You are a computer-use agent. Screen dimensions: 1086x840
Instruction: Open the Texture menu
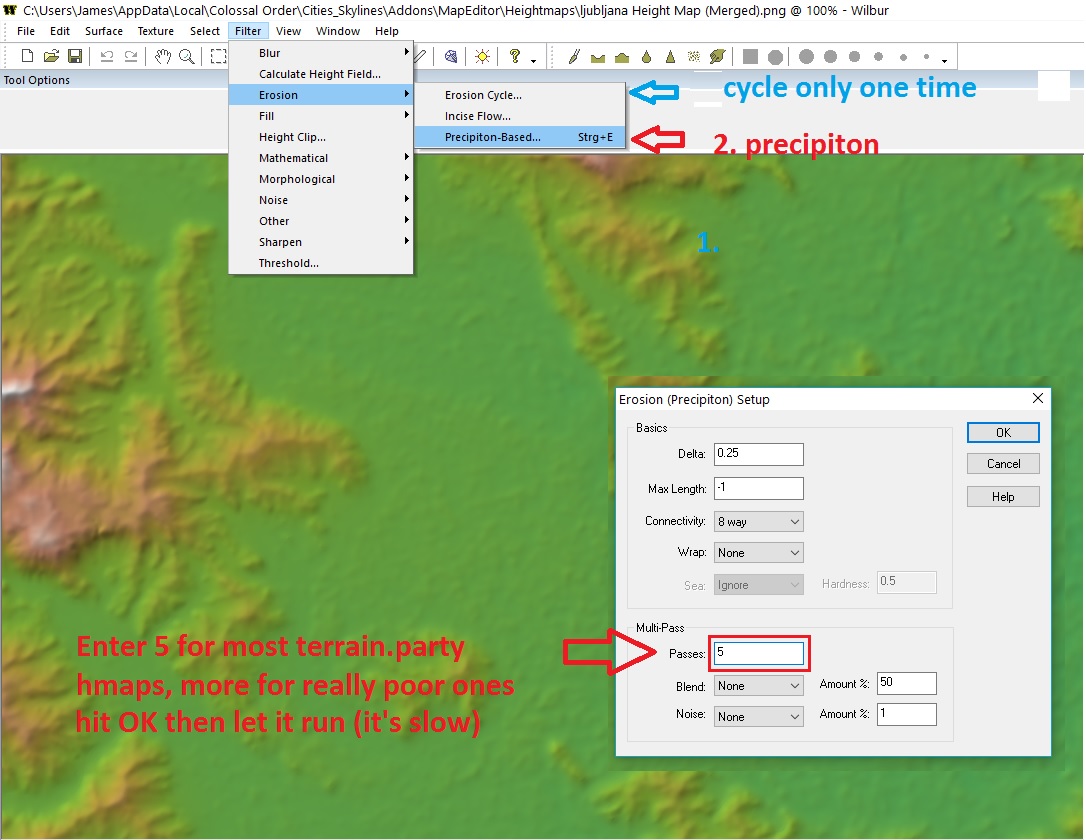coord(155,31)
